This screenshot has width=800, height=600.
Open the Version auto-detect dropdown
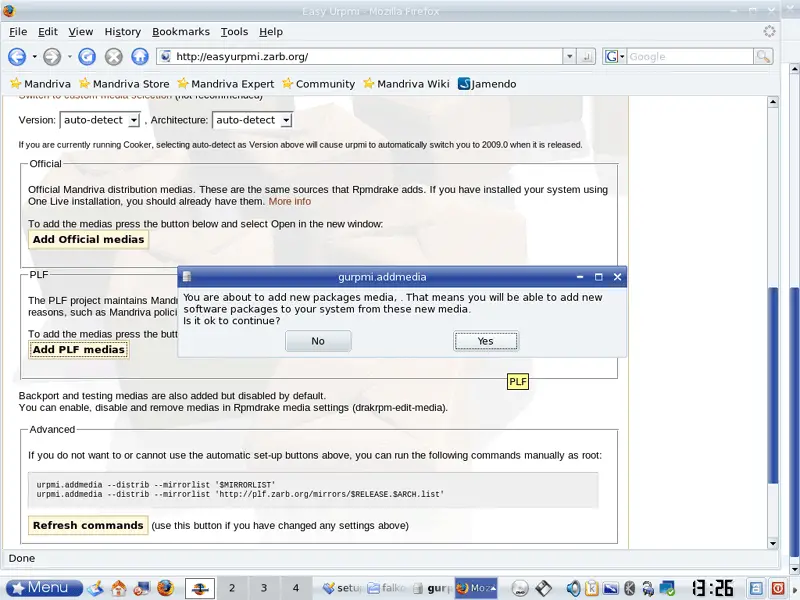(99, 120)
